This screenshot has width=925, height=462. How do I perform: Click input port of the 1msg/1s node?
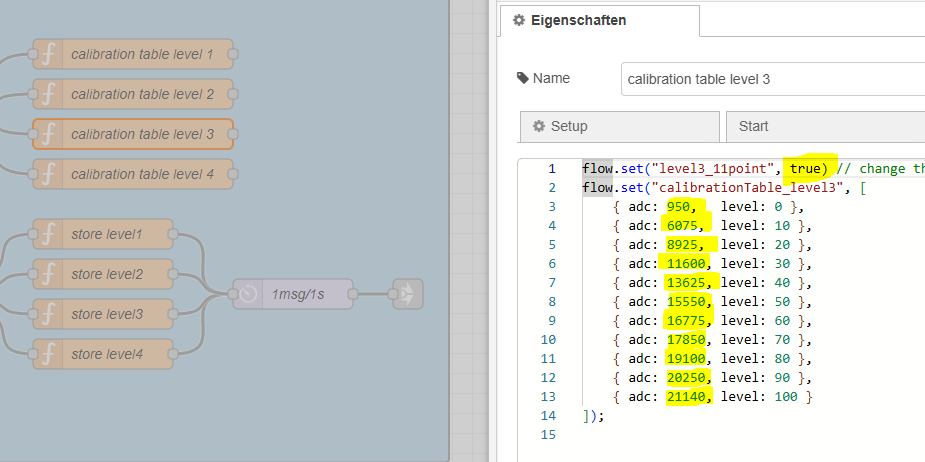[233, 294]
